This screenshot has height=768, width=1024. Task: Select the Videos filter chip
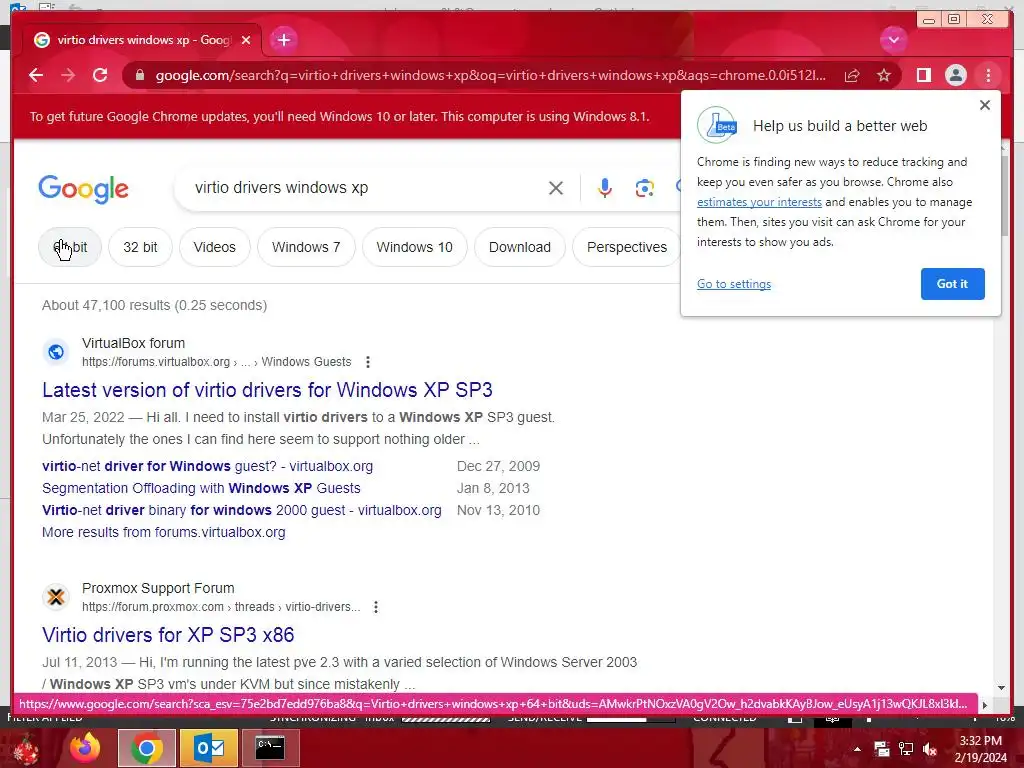coord(214,247)
